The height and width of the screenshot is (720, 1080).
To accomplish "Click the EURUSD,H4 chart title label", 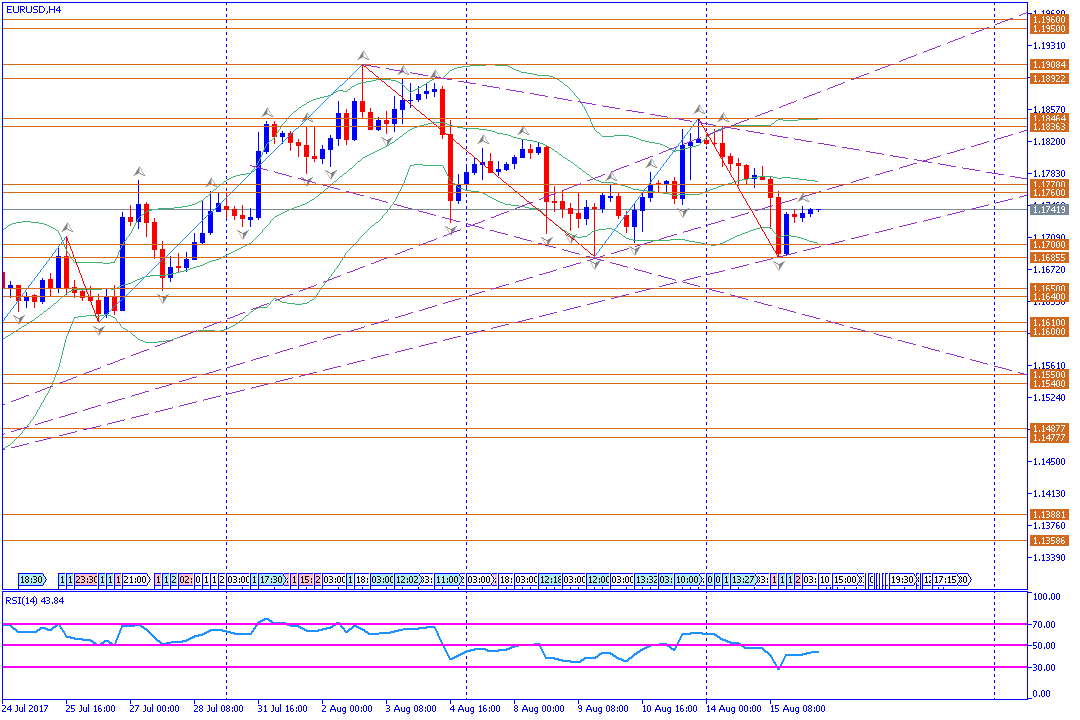I will [32, 9].
